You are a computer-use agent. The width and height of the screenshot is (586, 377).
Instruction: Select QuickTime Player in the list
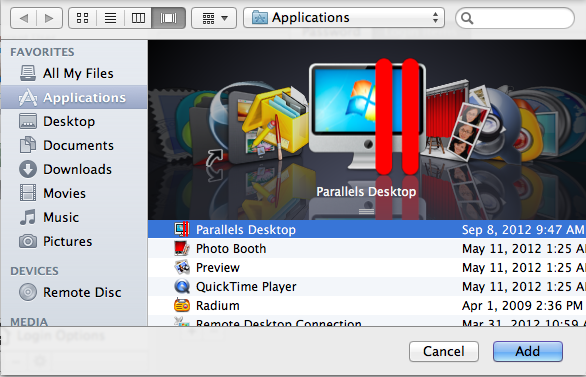(367, 287)
